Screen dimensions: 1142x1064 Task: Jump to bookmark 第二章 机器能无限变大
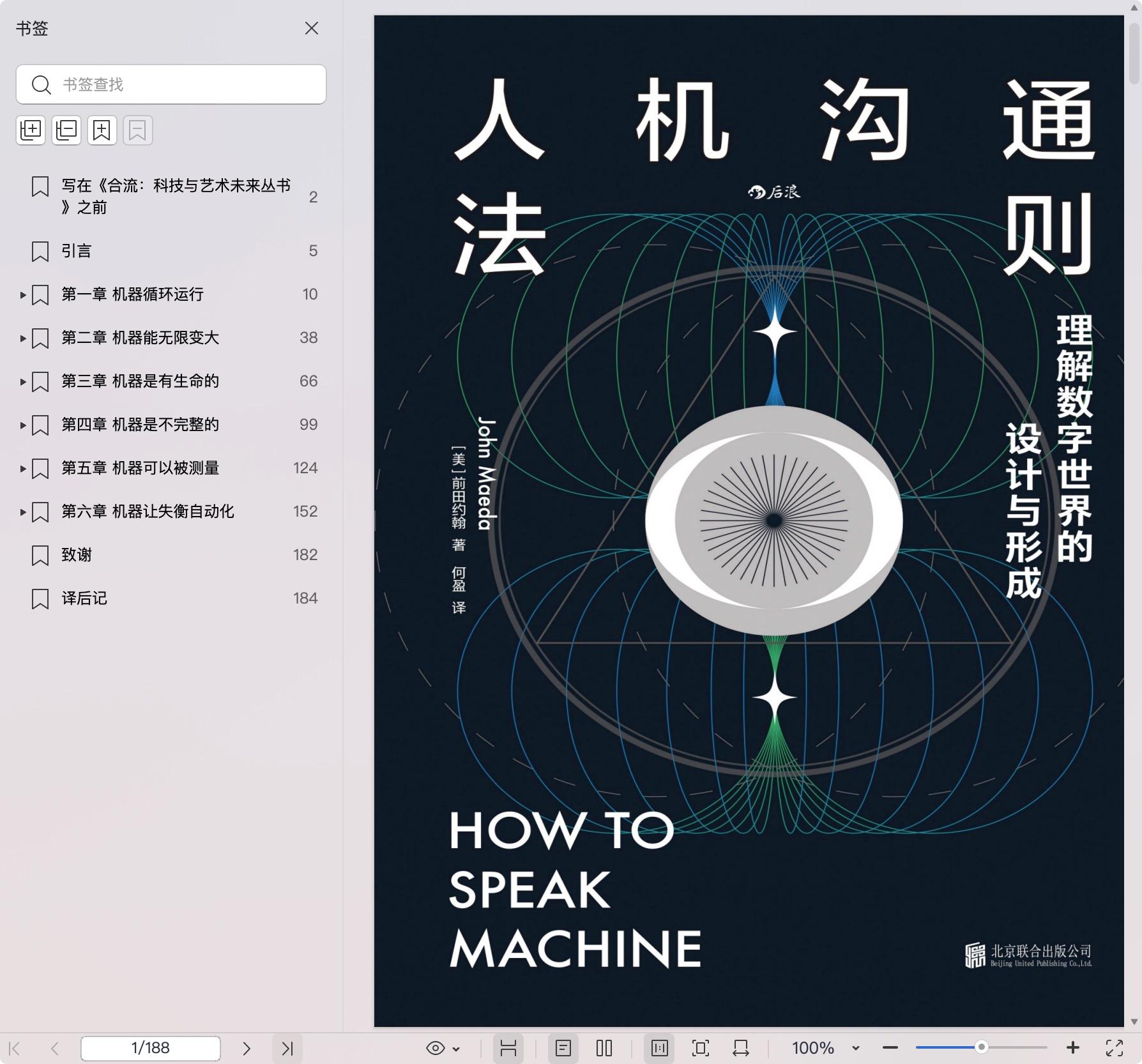coord(141,338)
